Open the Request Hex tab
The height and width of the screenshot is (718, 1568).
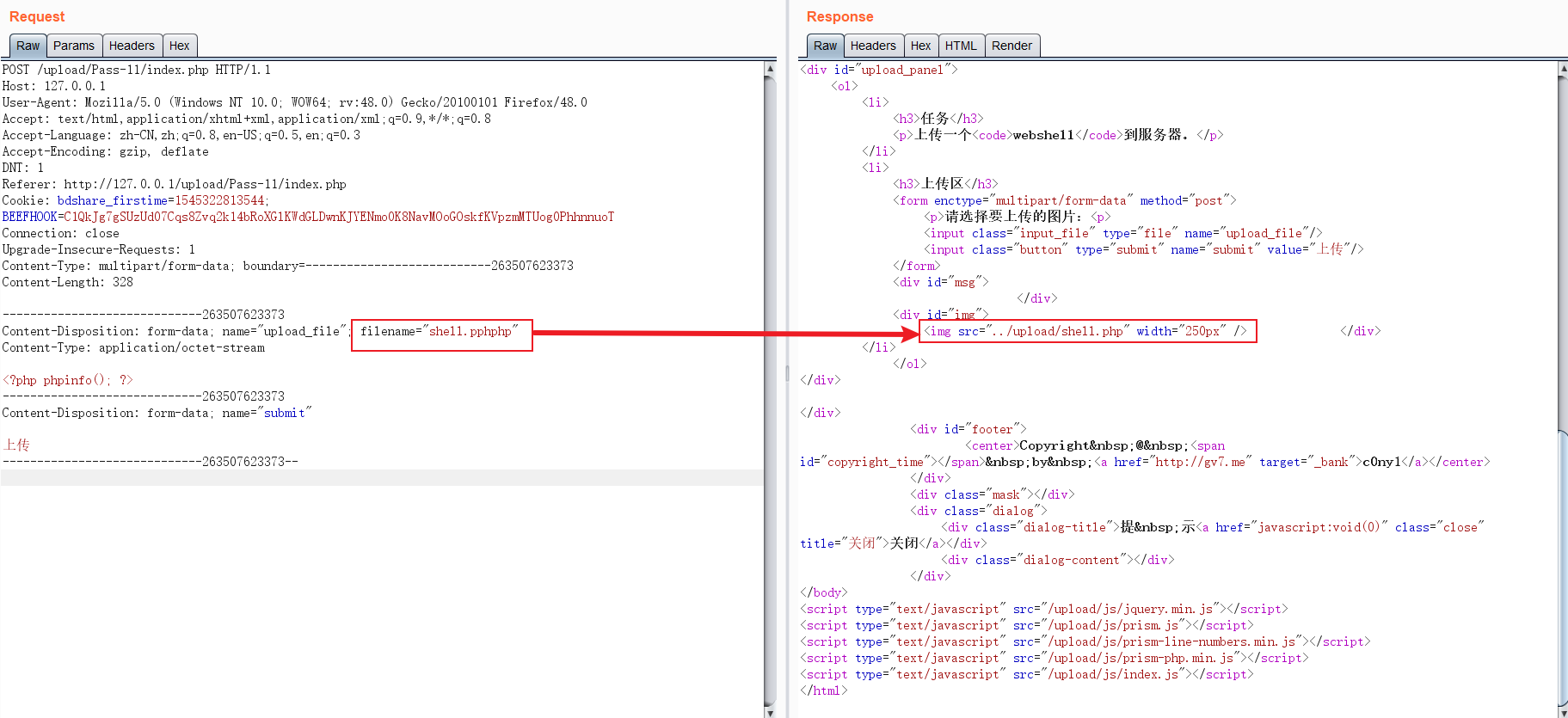coord(180,46)
